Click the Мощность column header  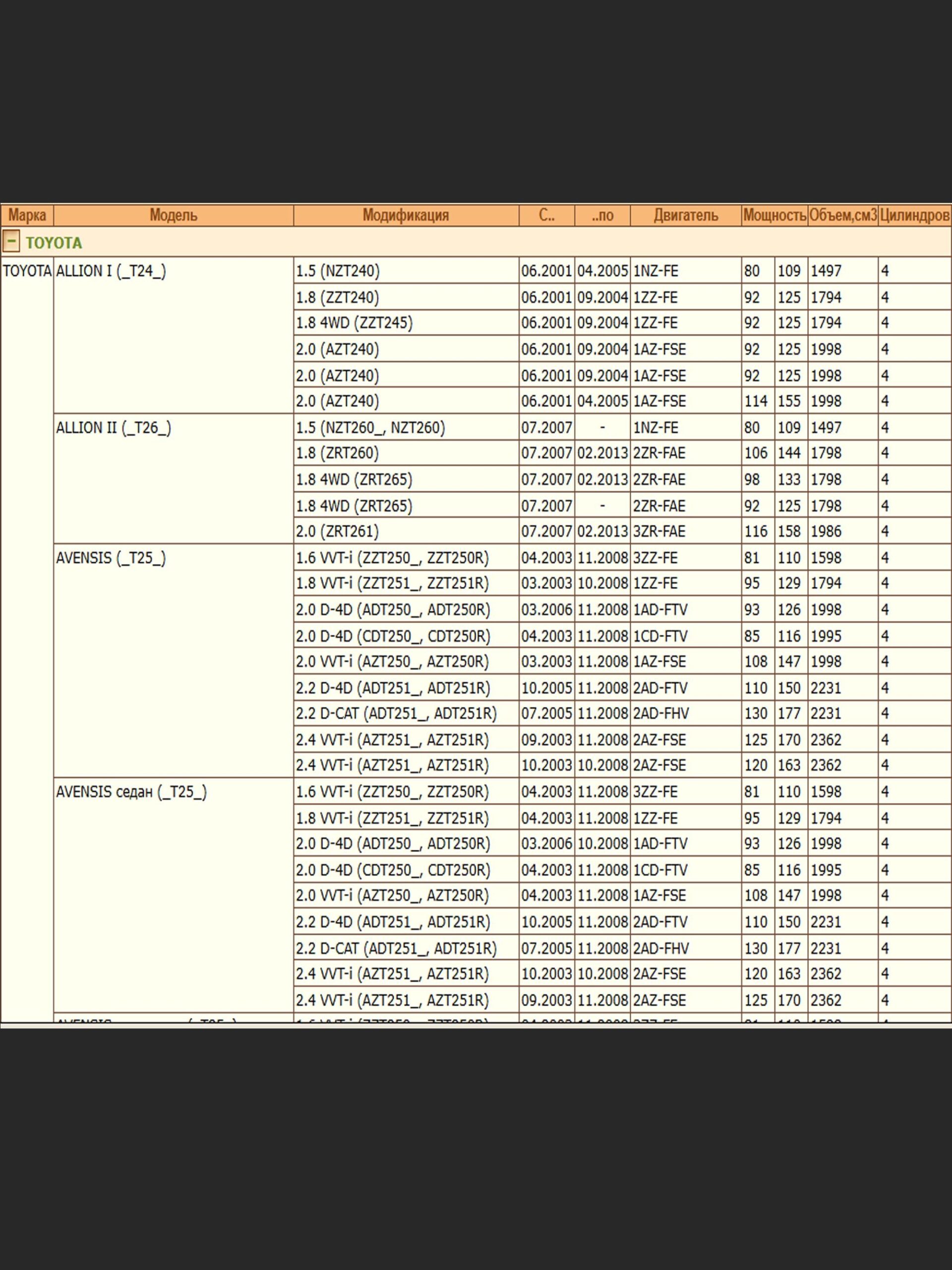(774, 215)
